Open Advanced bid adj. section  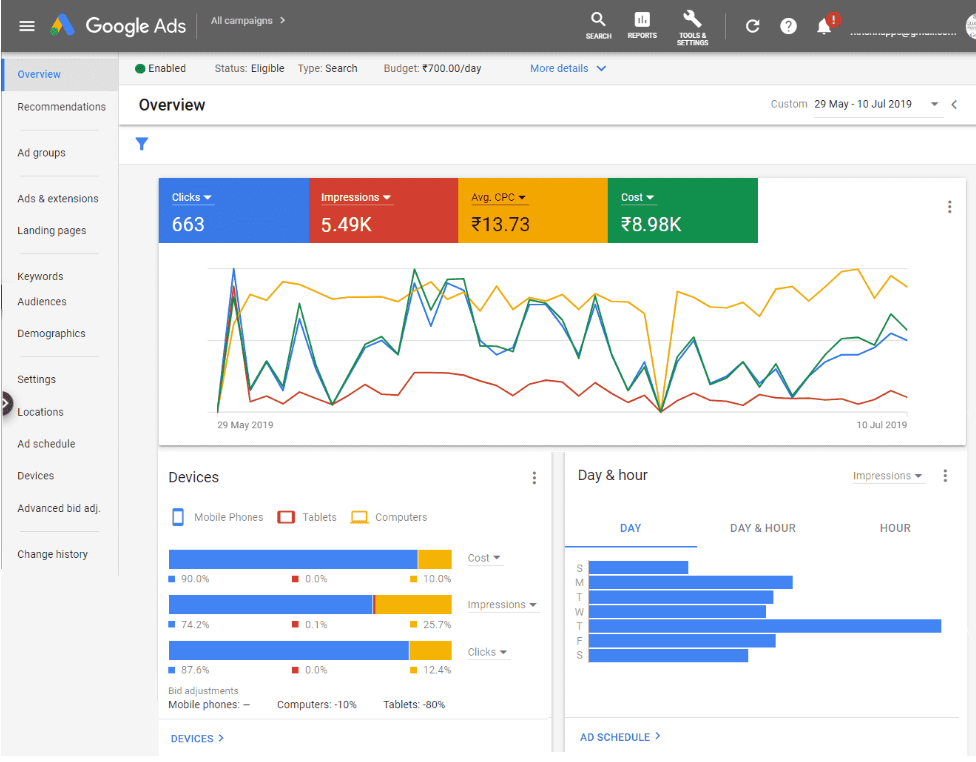59,509
